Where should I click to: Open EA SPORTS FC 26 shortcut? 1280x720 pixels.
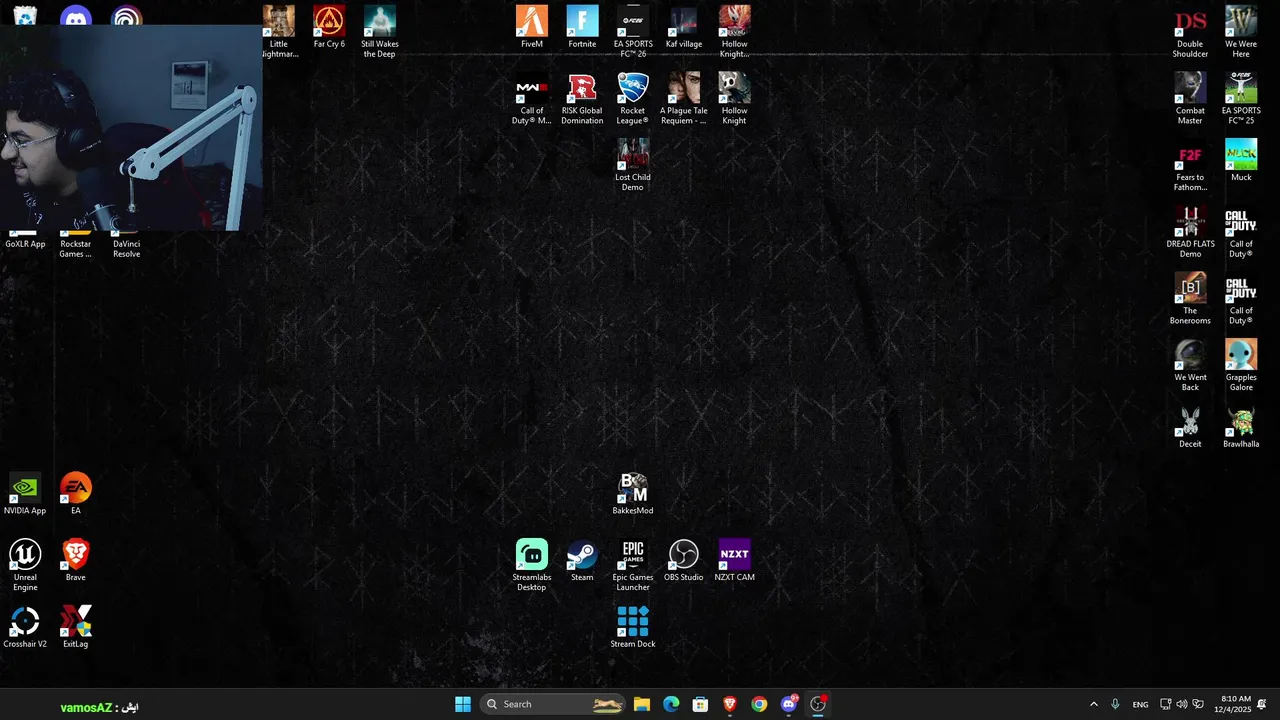pos(633,32)
